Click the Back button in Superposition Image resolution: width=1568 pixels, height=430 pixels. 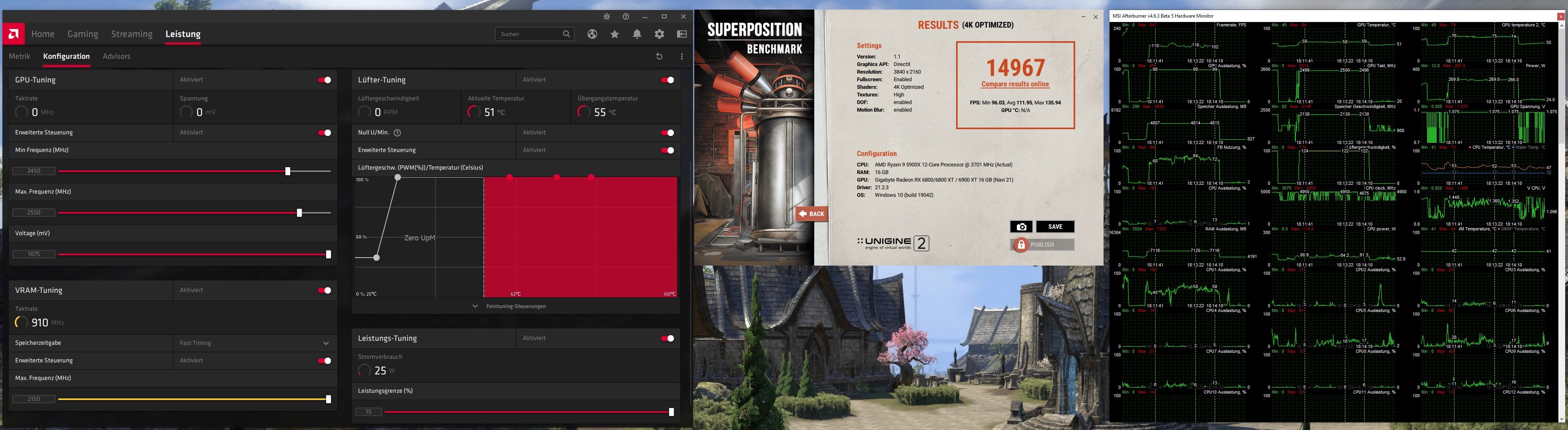tap(811, 214)
